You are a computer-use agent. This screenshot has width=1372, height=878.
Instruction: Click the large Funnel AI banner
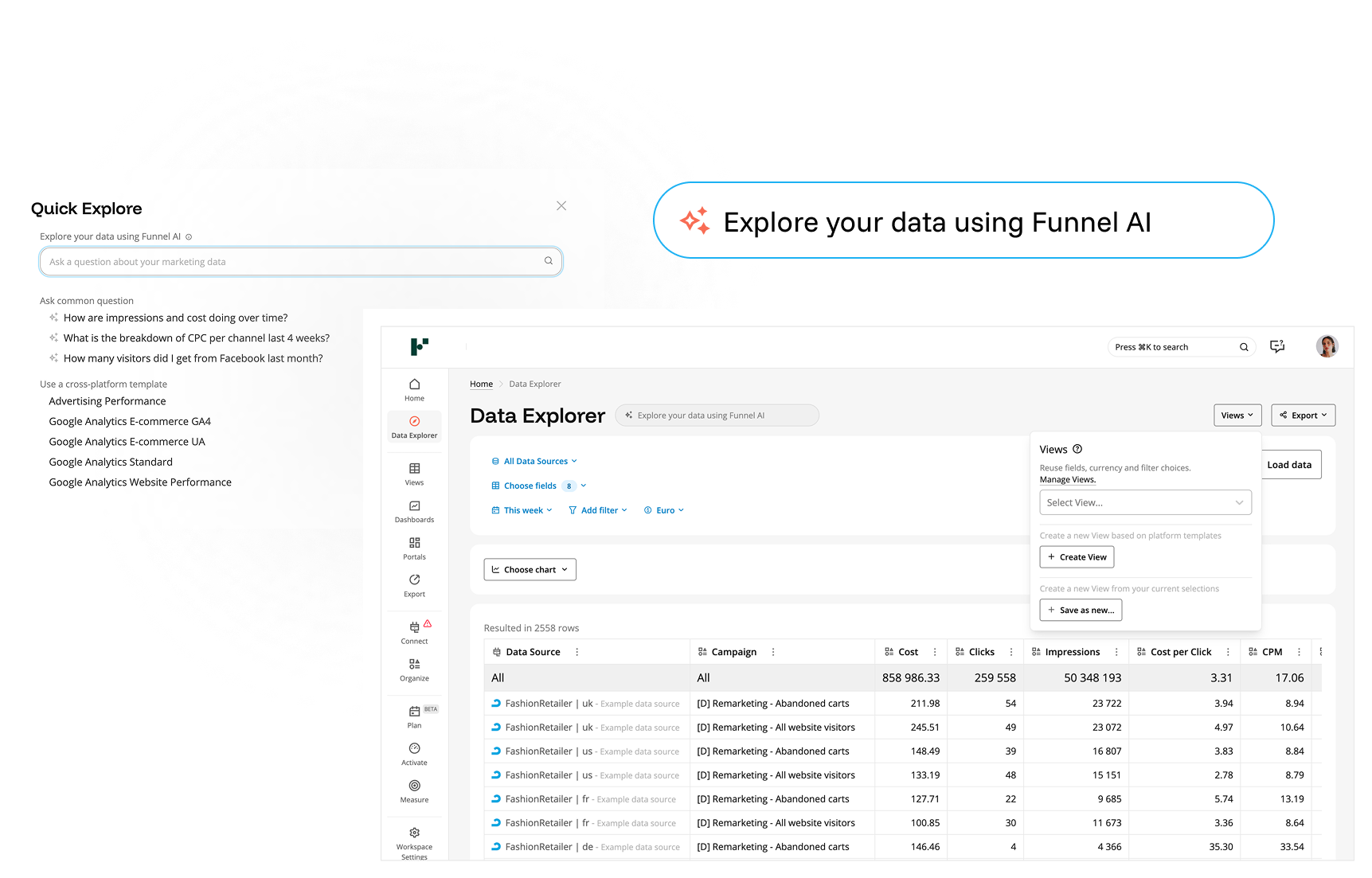point(964,220)
